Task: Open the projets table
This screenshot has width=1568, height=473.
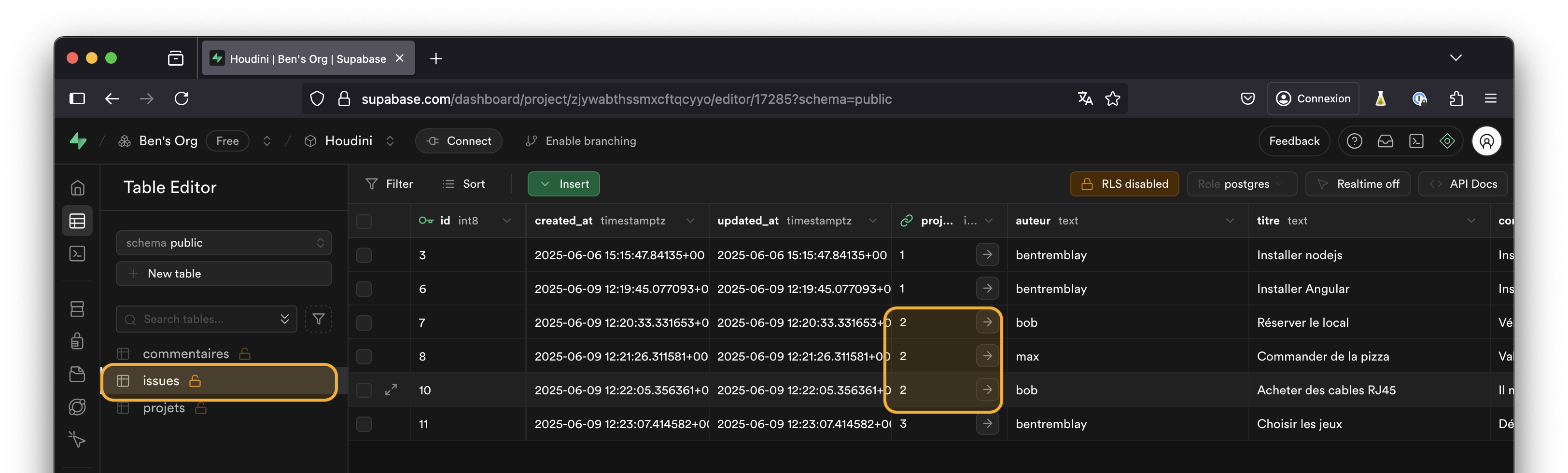Action: pos(164,408)
